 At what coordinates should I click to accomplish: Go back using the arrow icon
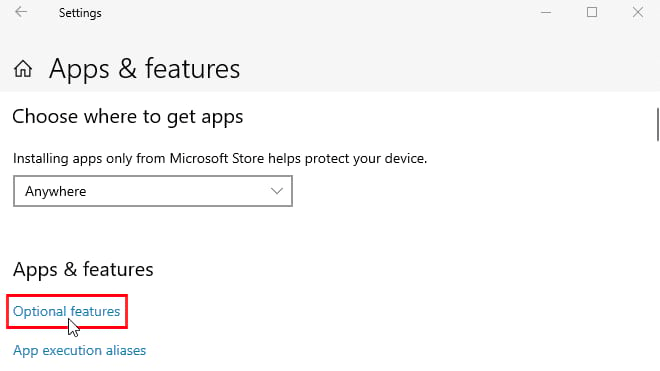[21, 12]
